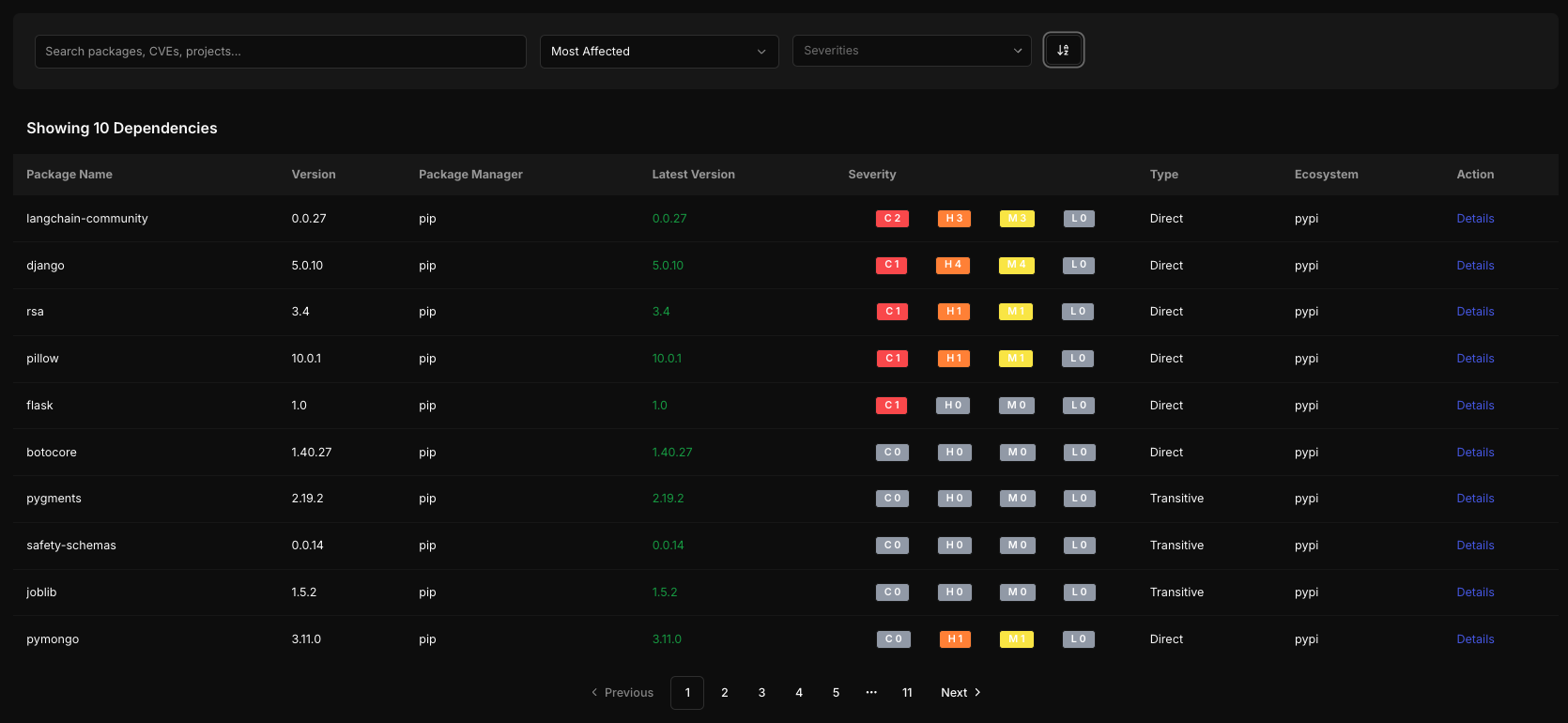This screenshot has width=1568, height=723.
Task: Open Details for flask
Action: pos(1475,406)
